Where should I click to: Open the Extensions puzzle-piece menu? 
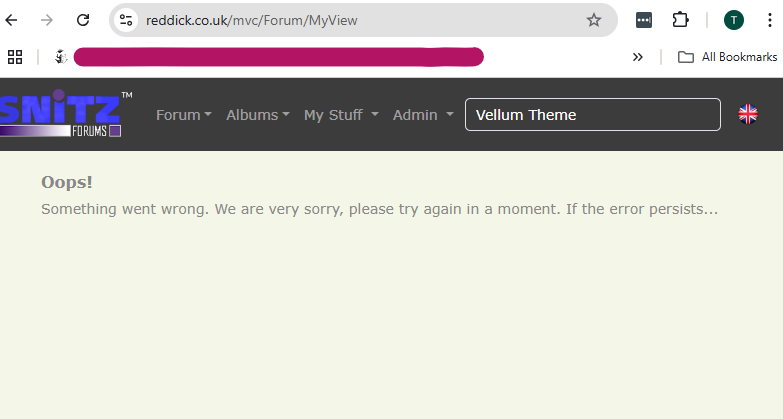681,20
